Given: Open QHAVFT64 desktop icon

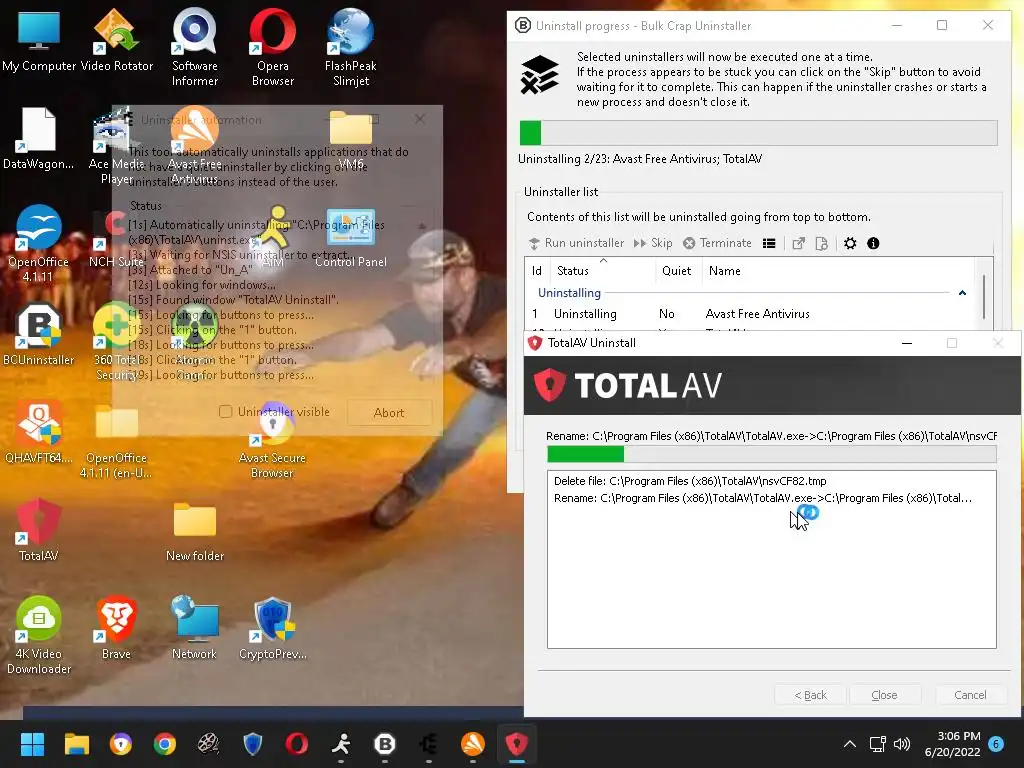Looking at the screenshot, I should [39, 432].
